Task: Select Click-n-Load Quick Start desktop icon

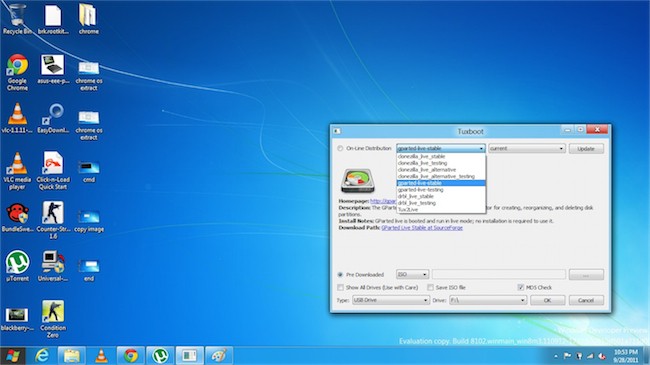Action: [53, 171]
